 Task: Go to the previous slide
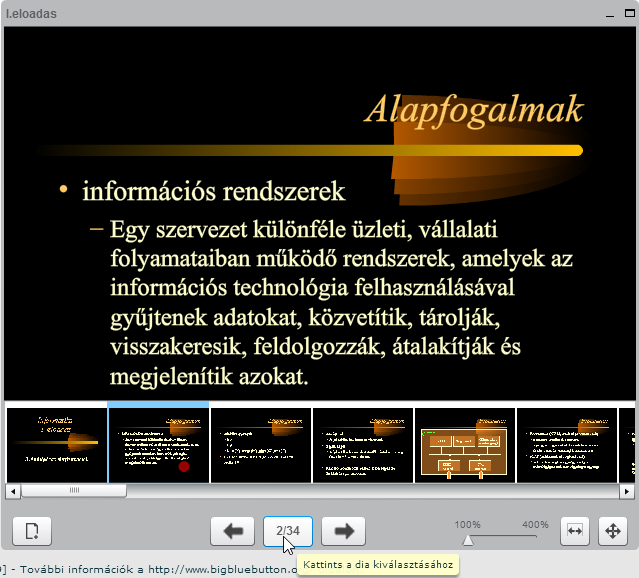click(x=232, y=531)
